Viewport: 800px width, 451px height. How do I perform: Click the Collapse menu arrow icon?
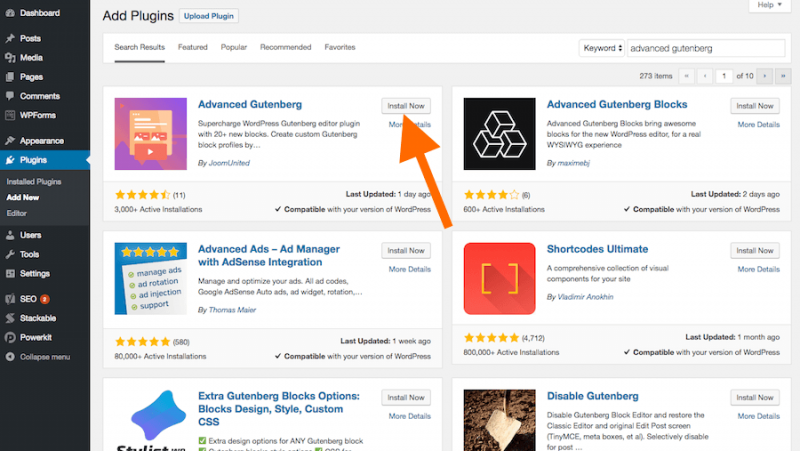10,357
